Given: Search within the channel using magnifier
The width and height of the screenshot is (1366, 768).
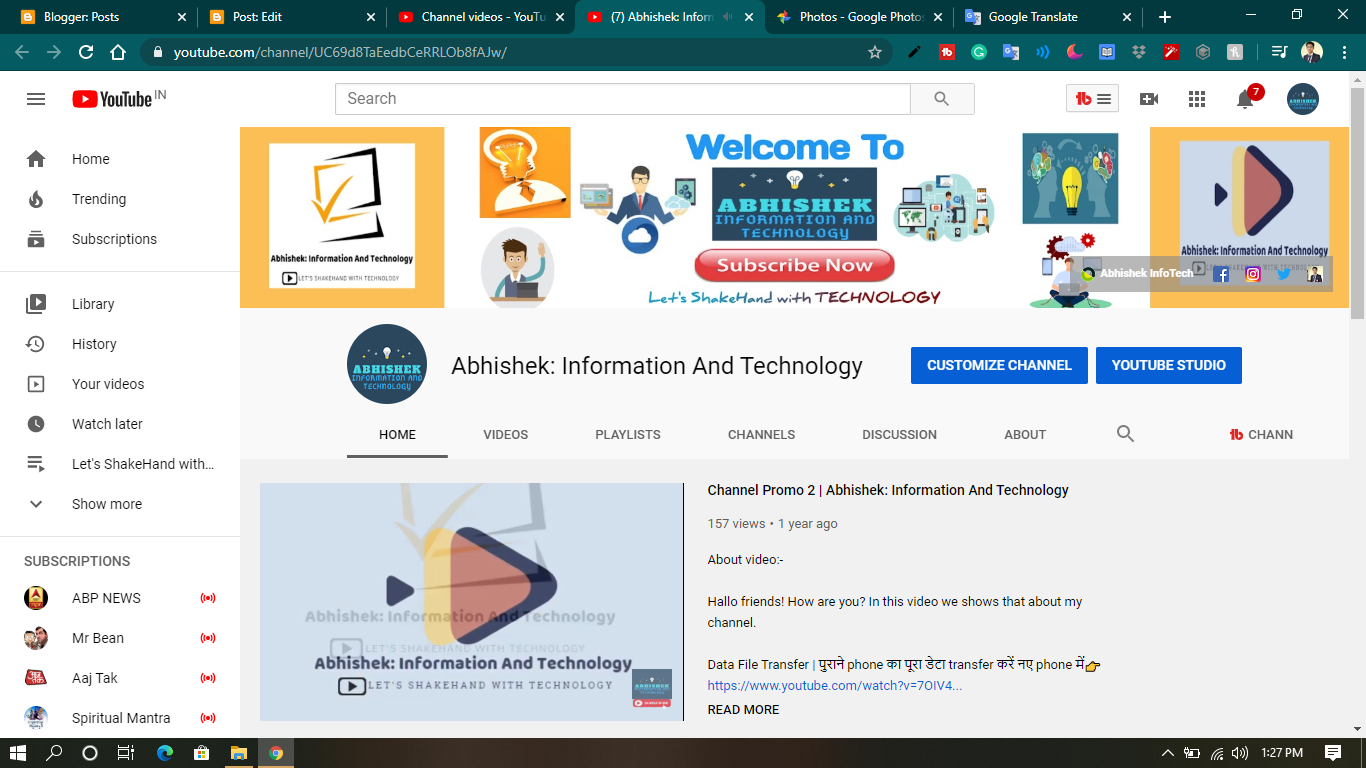Looking at the screenshot, I should pyautogui.click(x=1125, y=434).
